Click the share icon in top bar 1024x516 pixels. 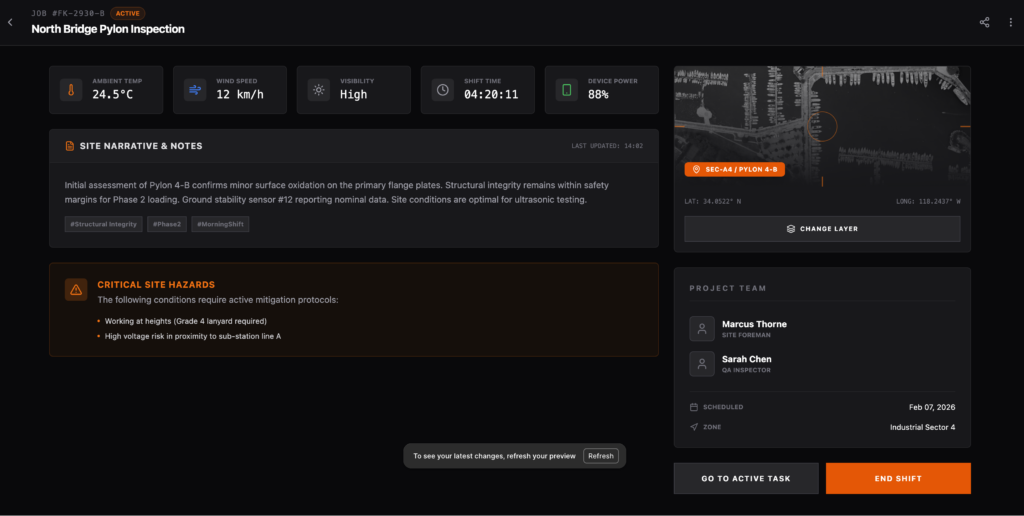[985, 22]
